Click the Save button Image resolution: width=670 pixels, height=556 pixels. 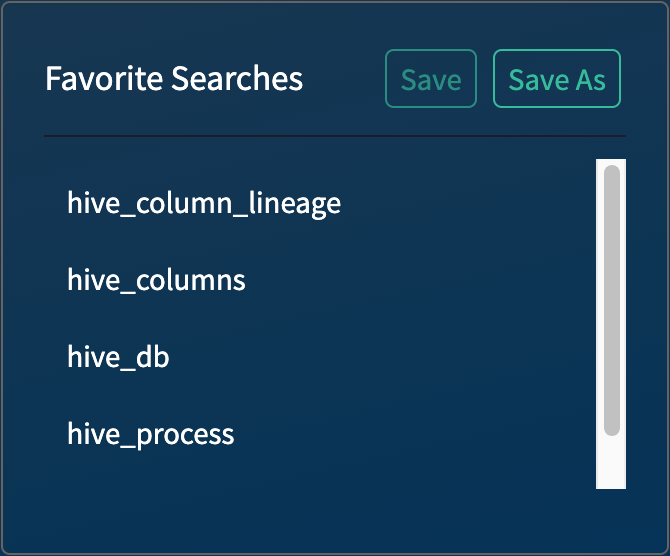[431, 79]
